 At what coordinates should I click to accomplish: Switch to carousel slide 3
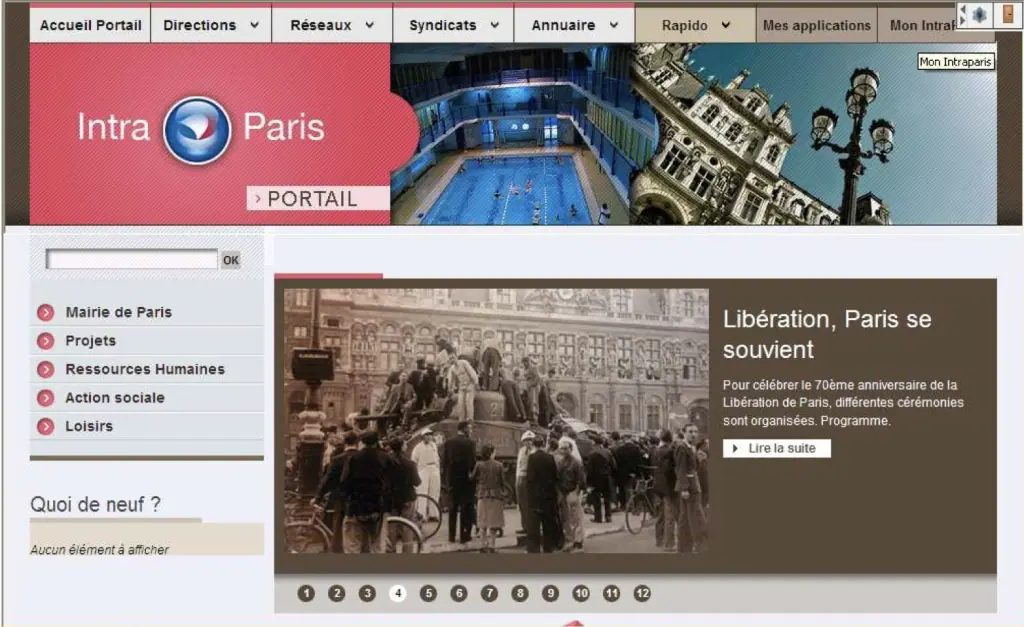(367, 594)
